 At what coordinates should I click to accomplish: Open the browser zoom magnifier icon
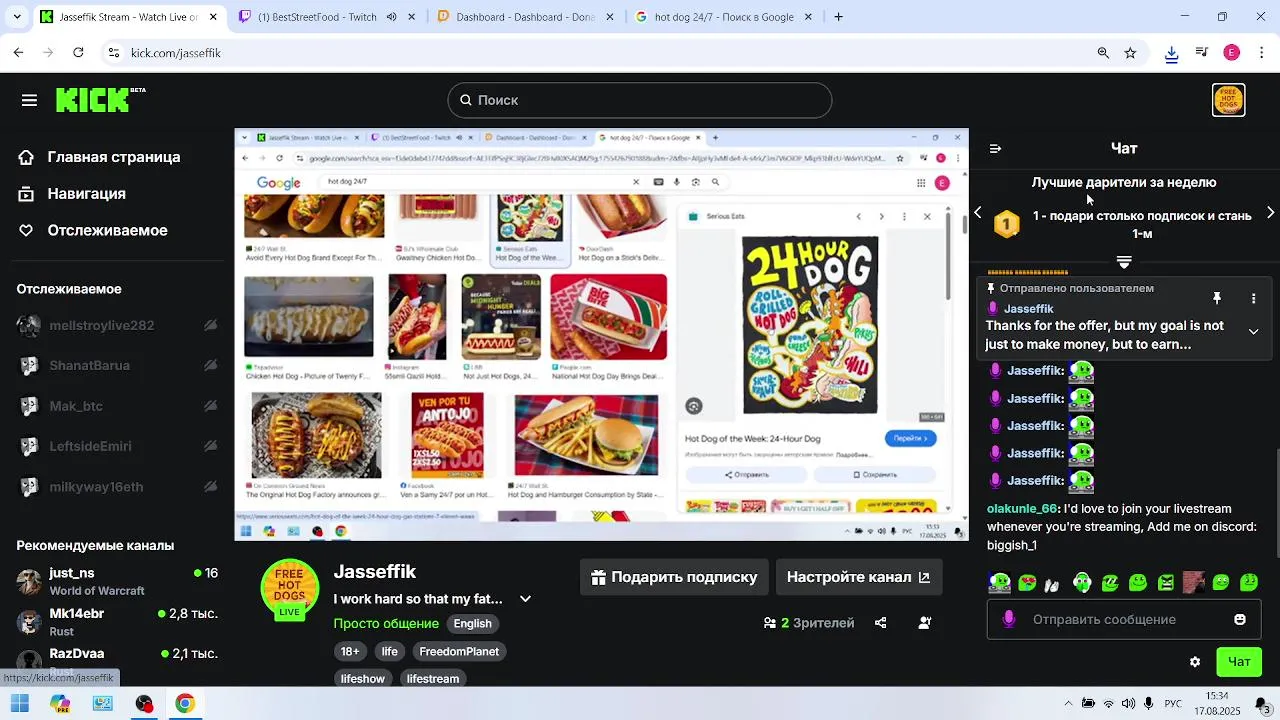[1103, 53]
